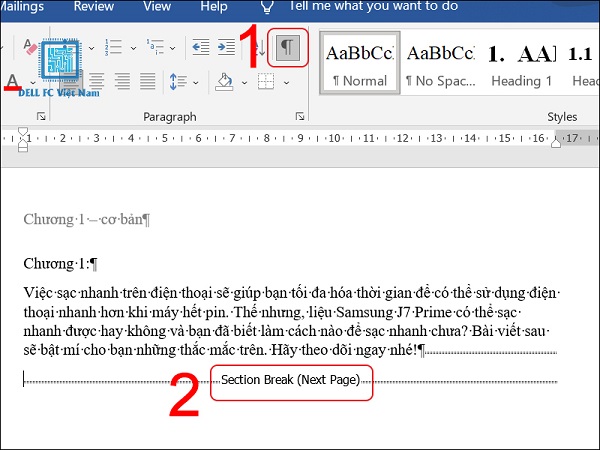600x450 pixels.
Task: Open the Borders dropdown arrow
Action: click(x=286, y=83)
